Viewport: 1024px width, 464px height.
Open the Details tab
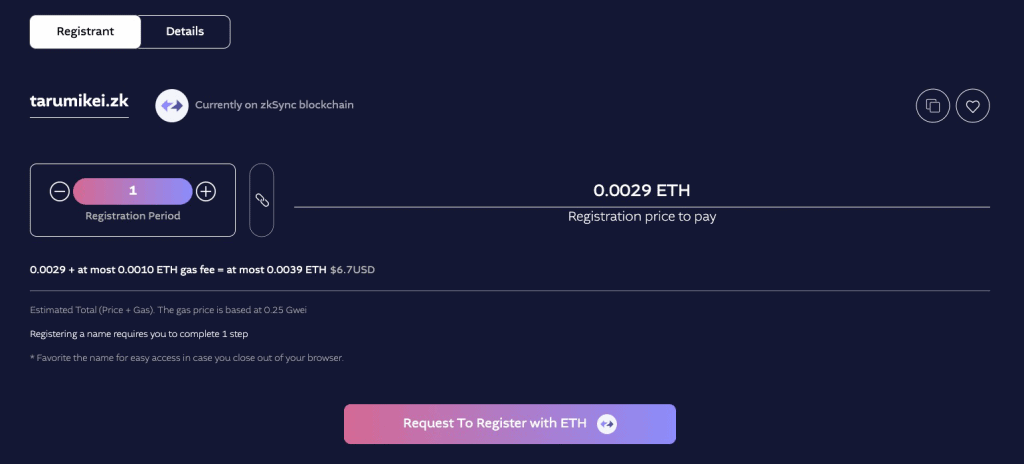point(185,31)
